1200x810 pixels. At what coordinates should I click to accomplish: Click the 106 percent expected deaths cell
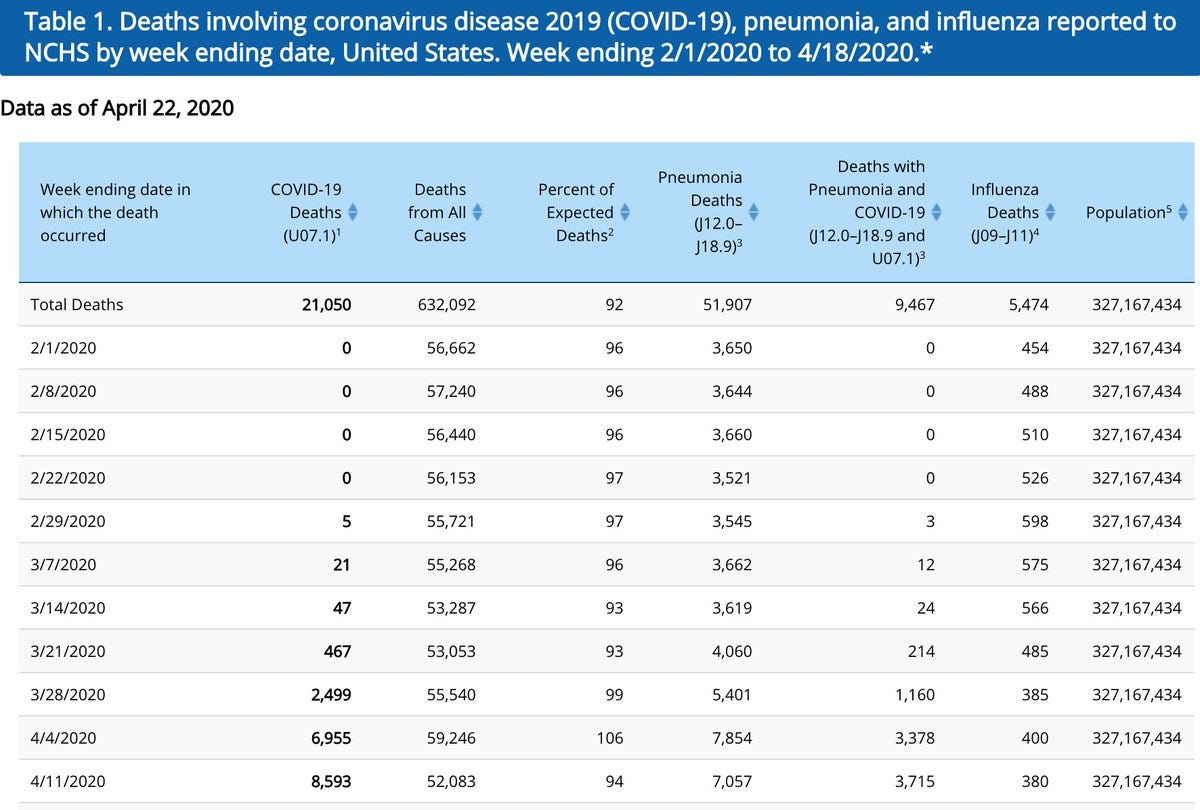tap(609, 737)
